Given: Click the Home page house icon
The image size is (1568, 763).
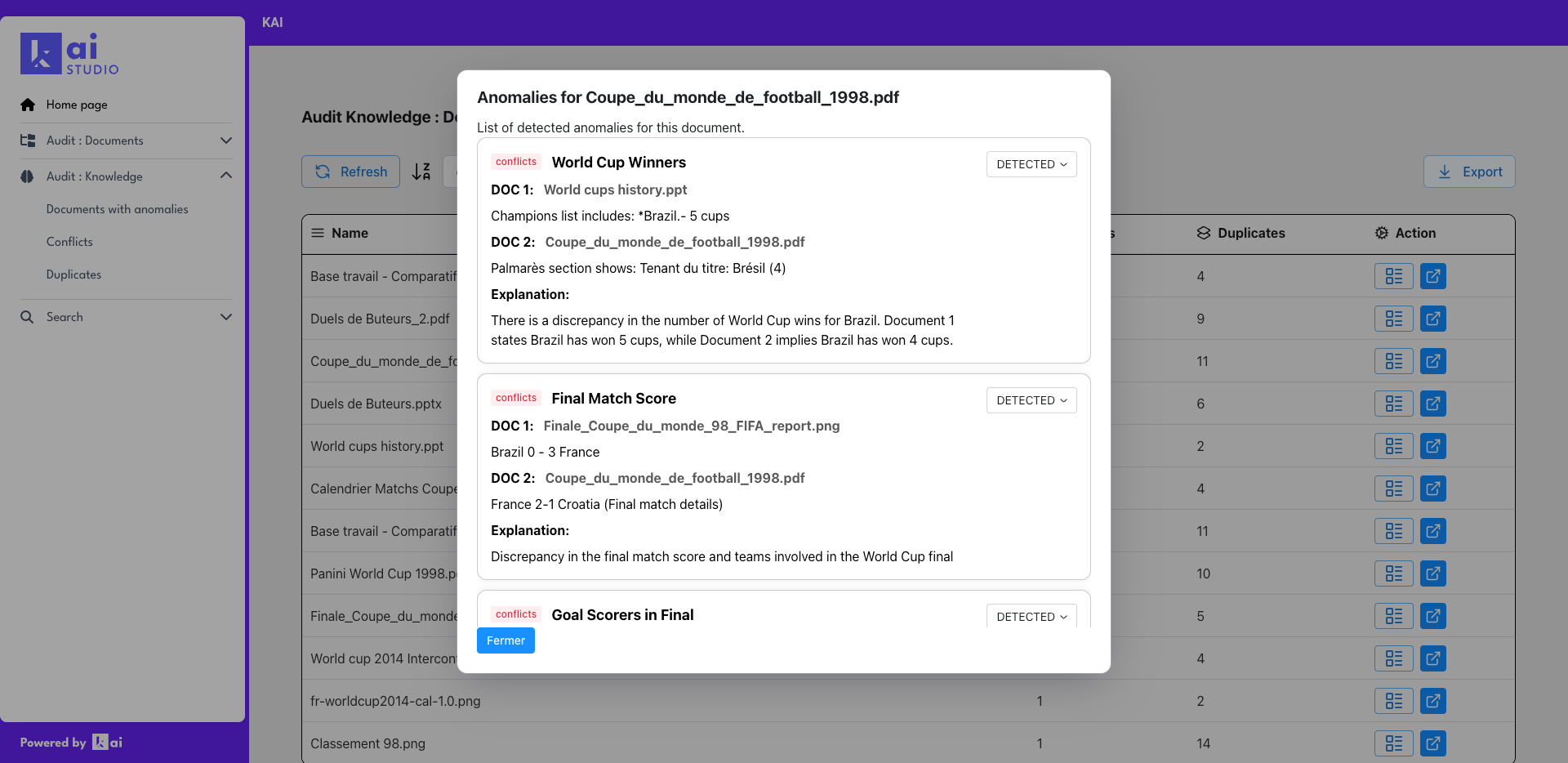Looking at the screenshot, I should (x=28, y=105).
